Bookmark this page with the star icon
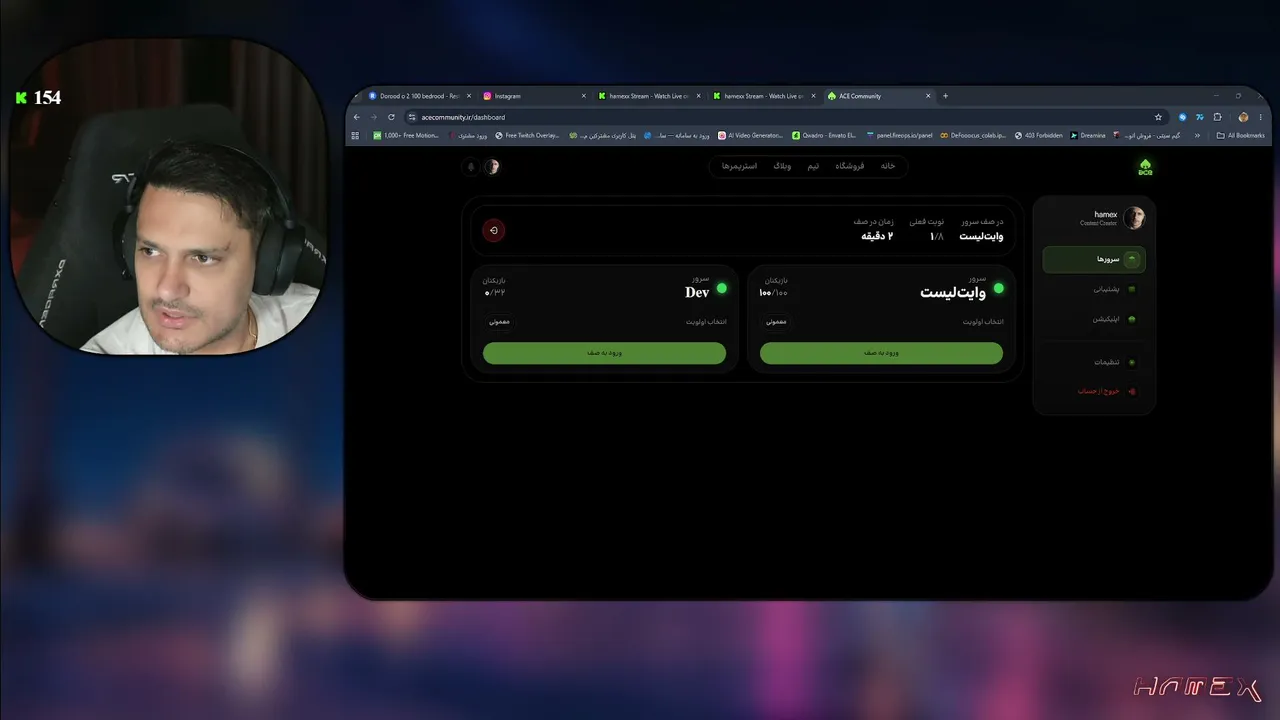The width and height of the screenshot is (1280, 720). 1159,117
